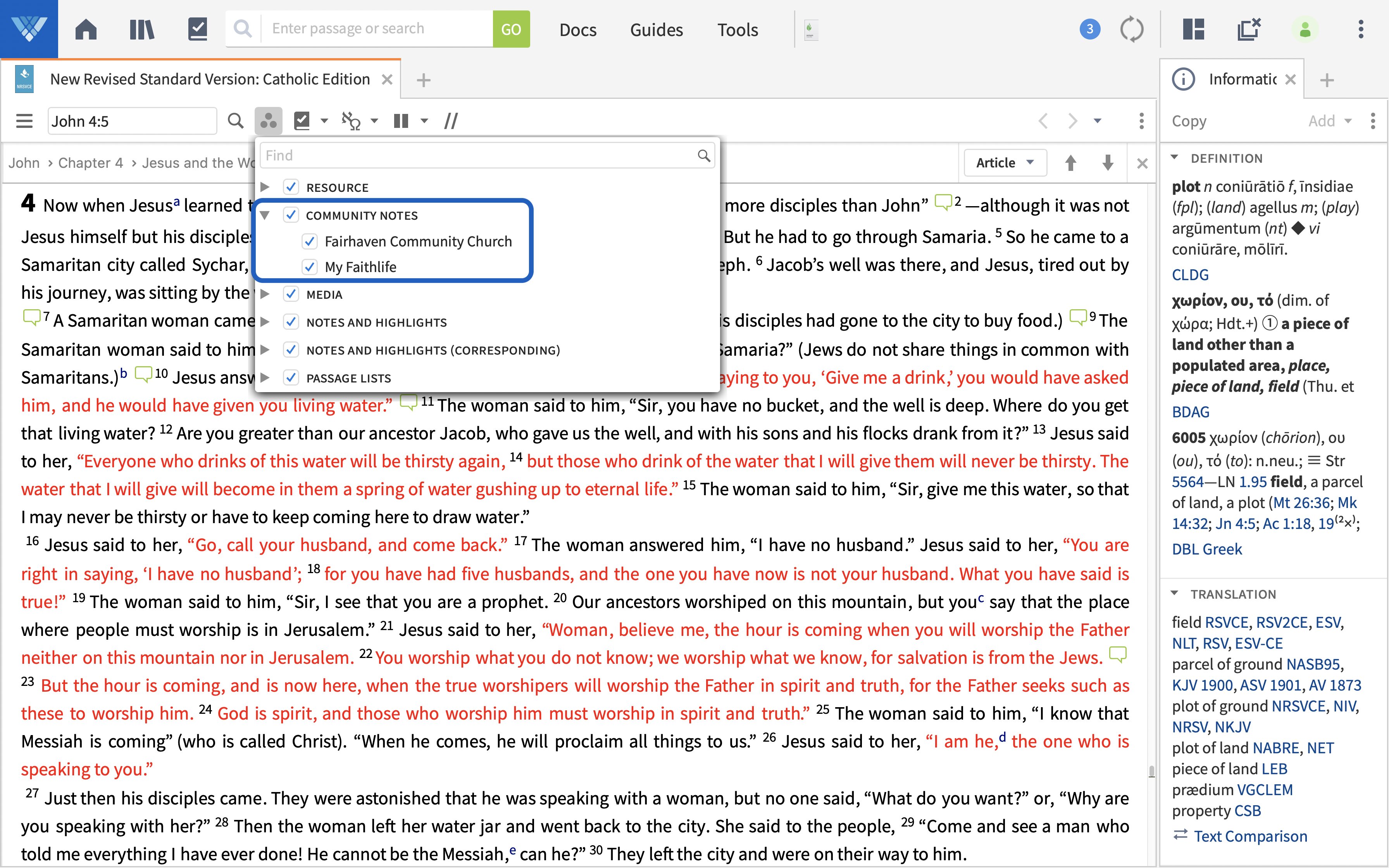Click the search magnifier in the command box
Viewport: 1389px width, 868px height.
click(243, 29)
